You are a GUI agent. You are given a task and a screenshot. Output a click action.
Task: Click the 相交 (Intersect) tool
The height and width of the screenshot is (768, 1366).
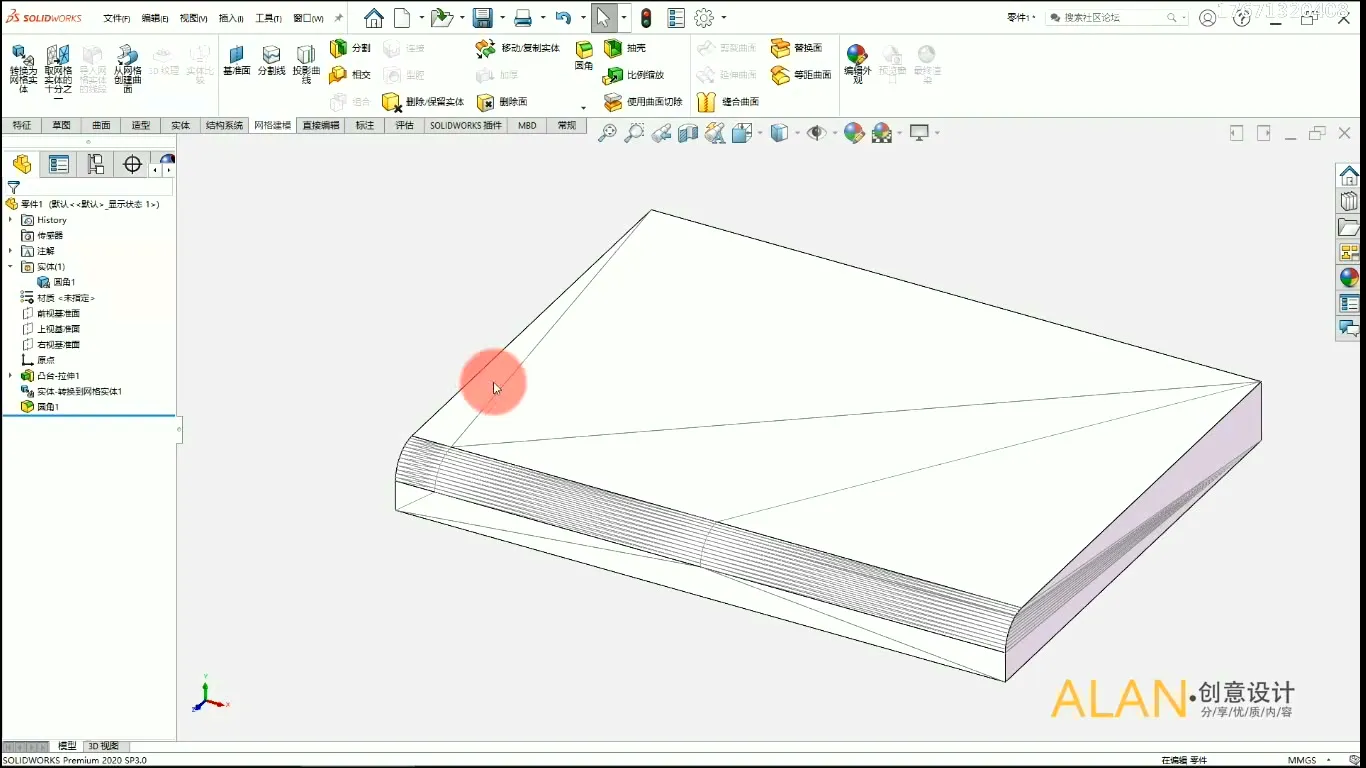352,74
